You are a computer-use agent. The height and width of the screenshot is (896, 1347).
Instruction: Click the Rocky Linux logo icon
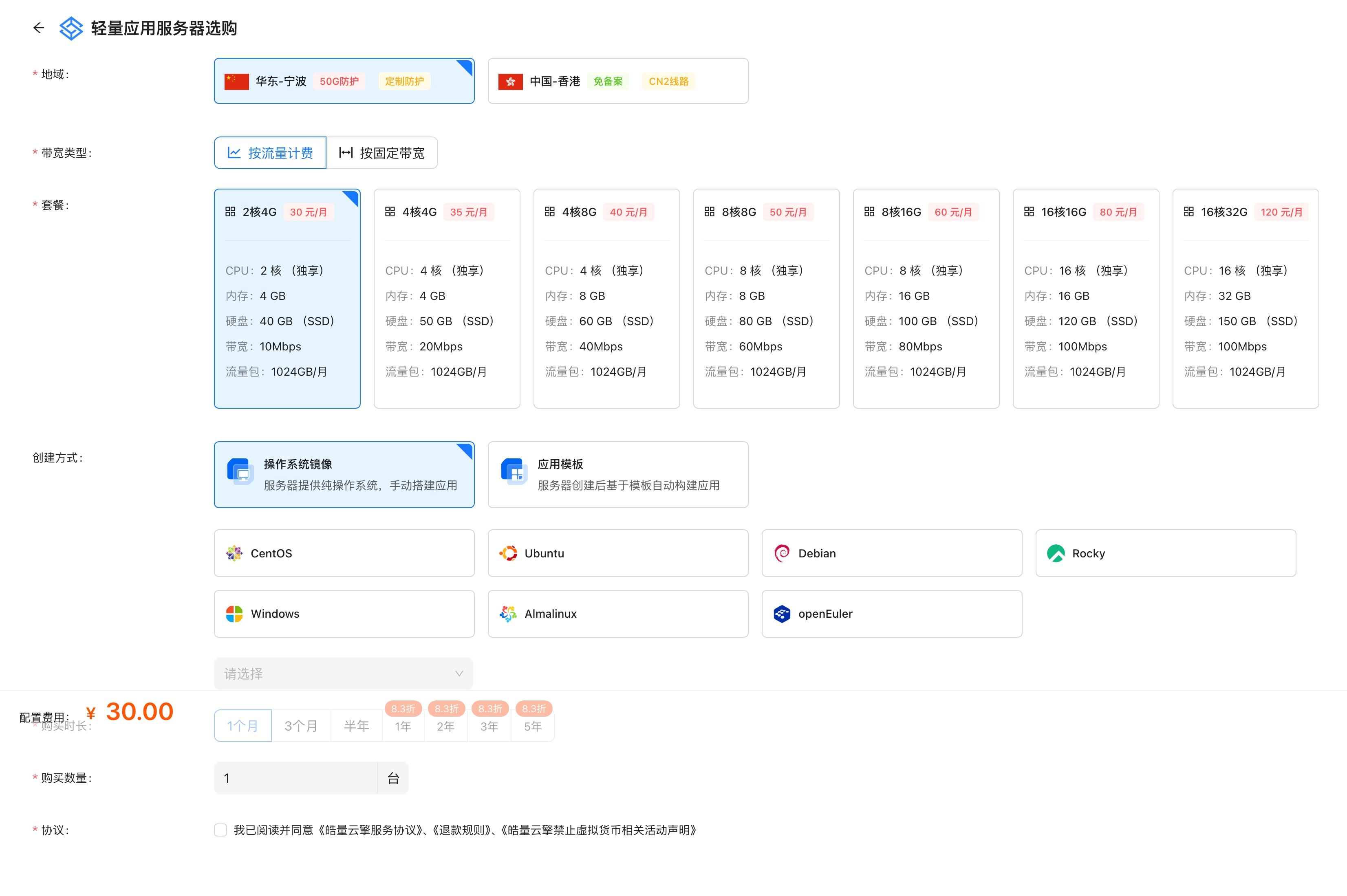pos(1056,553)
